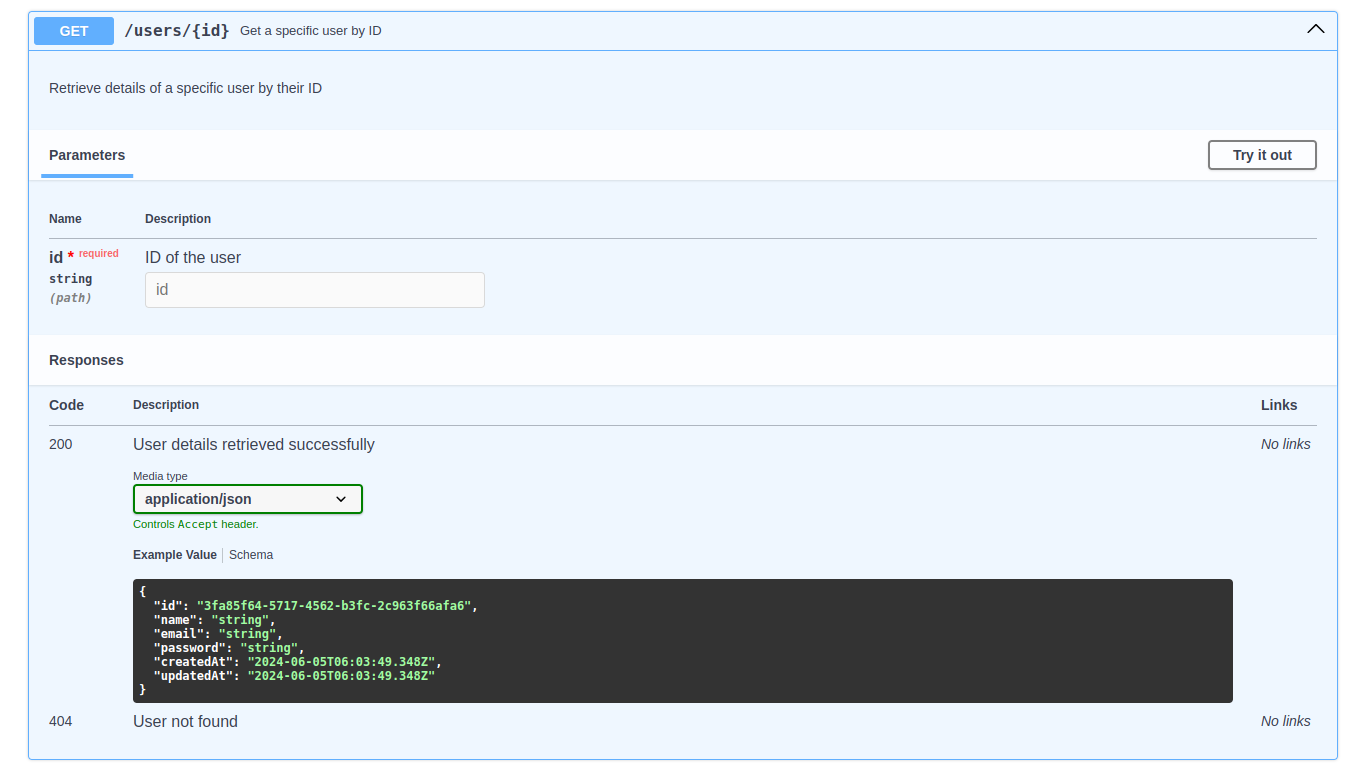Click inside the id input field
The image size is (1366, 768).
(314, 289)
